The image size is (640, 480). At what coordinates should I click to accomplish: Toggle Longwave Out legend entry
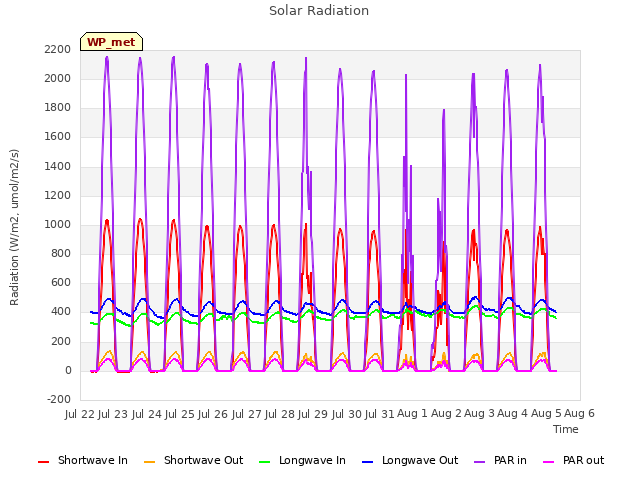click(410, 460)
